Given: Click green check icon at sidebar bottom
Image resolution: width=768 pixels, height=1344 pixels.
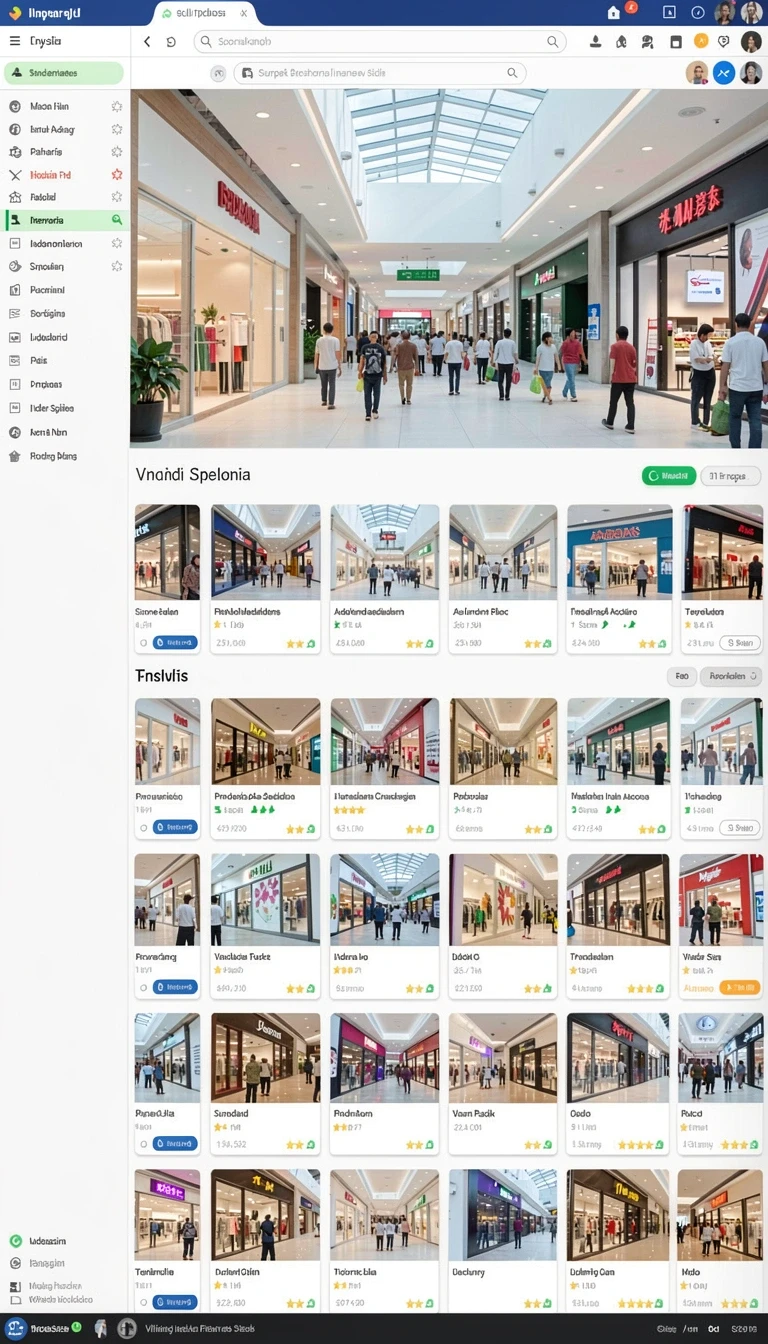Looking at the screenshot, I should pos(15,1241).
